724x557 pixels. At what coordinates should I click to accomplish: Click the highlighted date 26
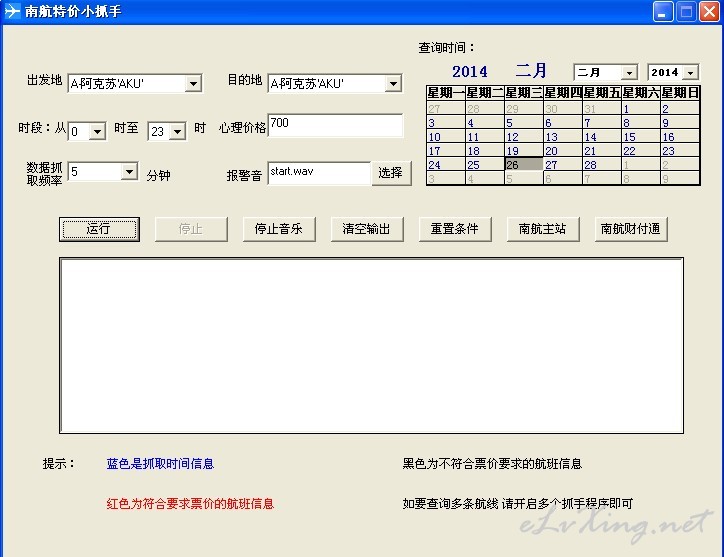point(524,164)
